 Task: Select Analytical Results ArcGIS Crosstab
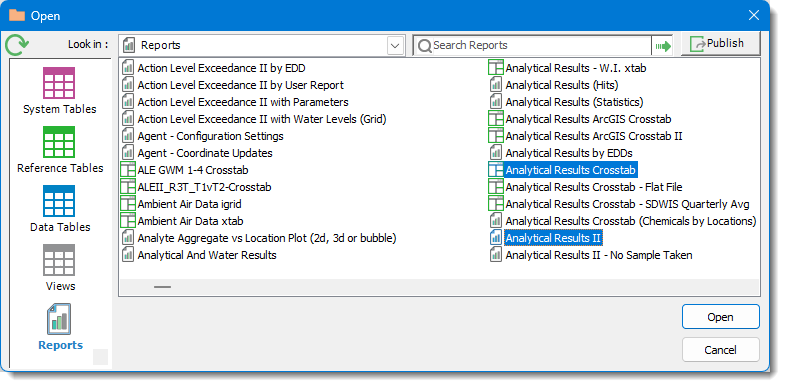(588, 119)
